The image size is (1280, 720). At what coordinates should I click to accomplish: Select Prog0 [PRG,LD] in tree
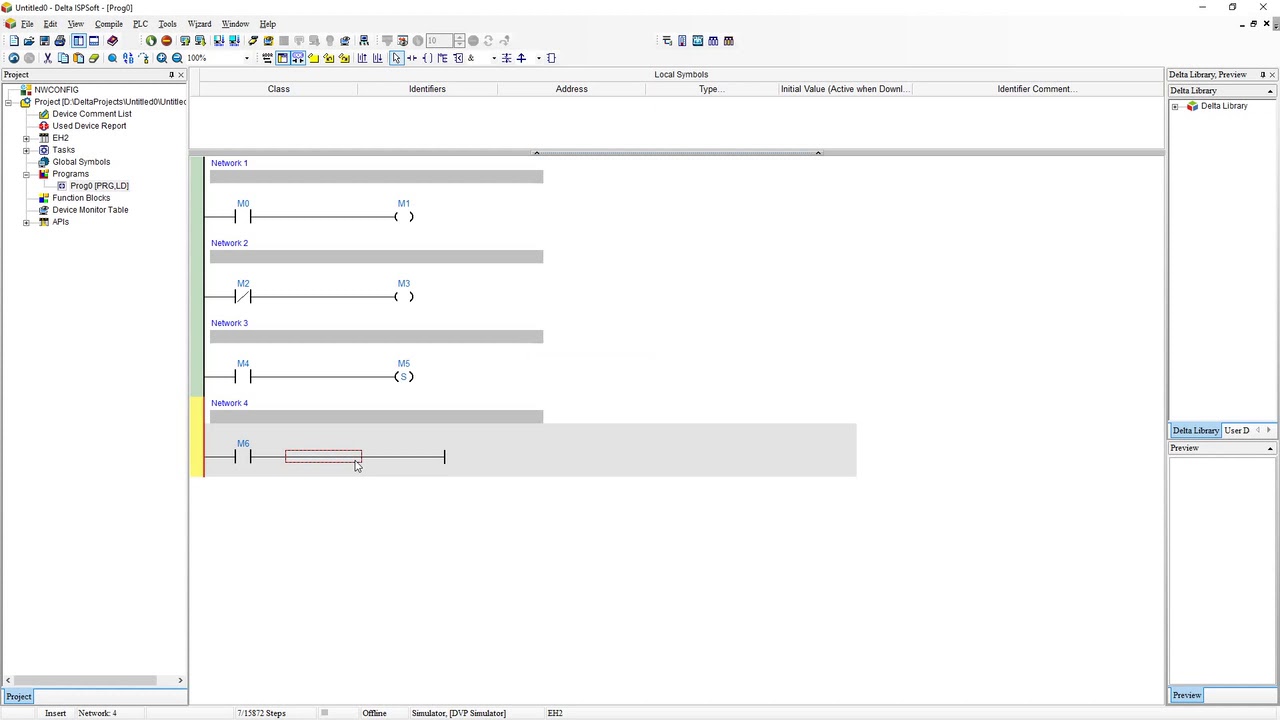tap(99, 186)
